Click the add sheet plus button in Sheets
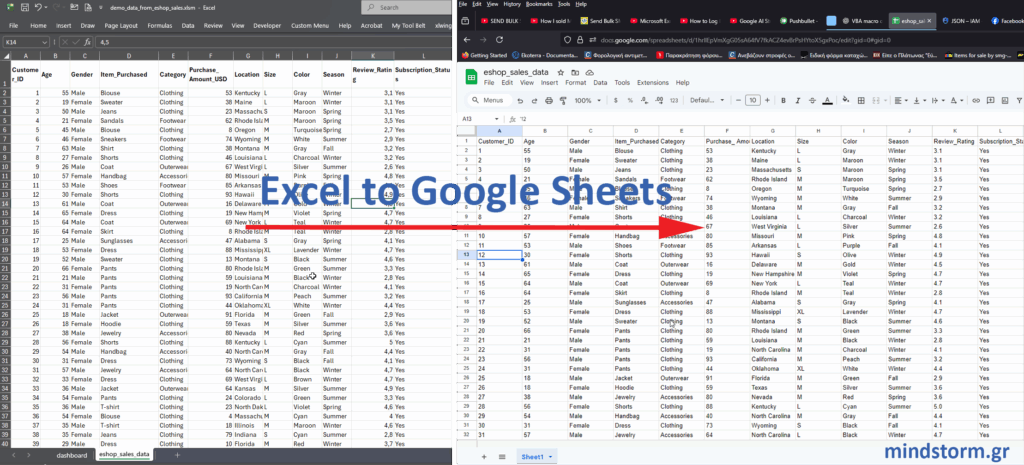 486,456
